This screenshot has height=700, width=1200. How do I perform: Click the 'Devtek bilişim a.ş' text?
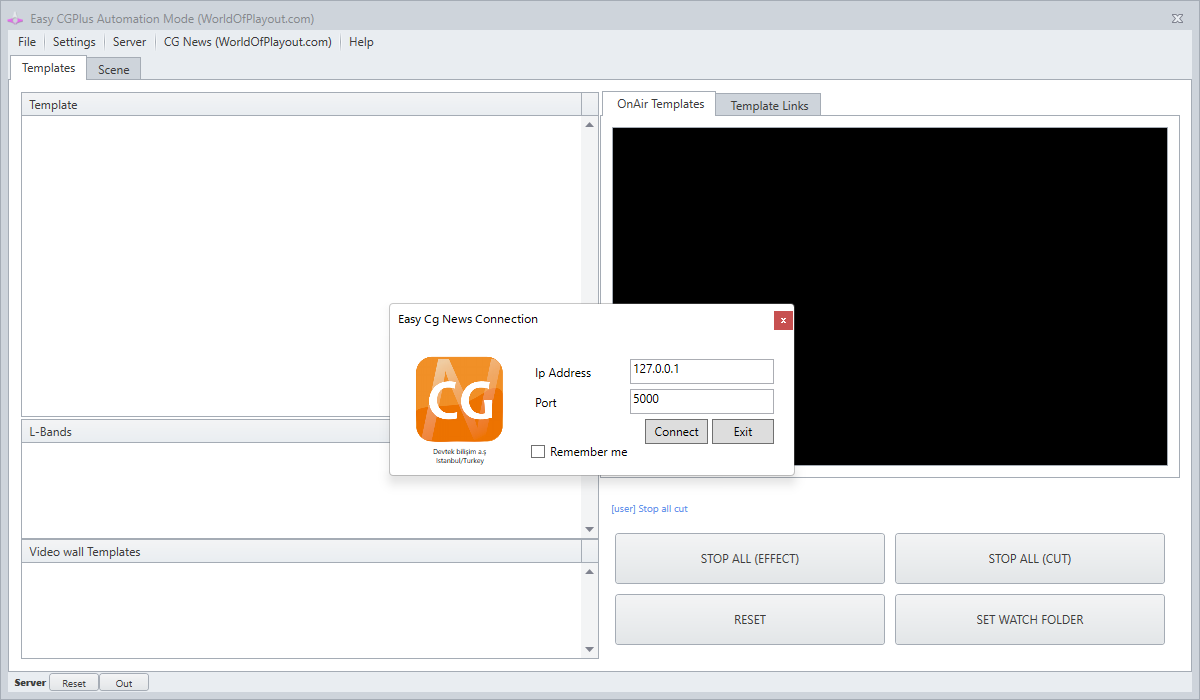(460, 452)
